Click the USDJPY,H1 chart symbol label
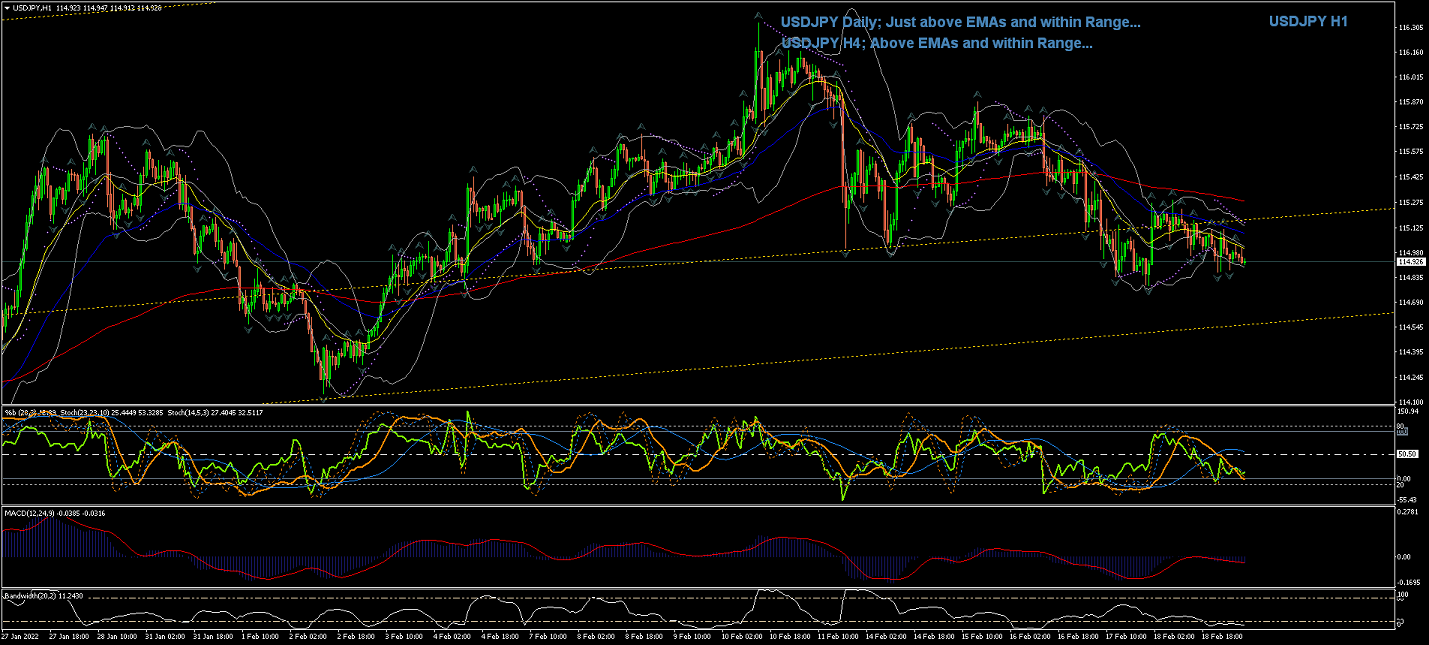Viewport: 1429px width, 645px height. (33, 8)
